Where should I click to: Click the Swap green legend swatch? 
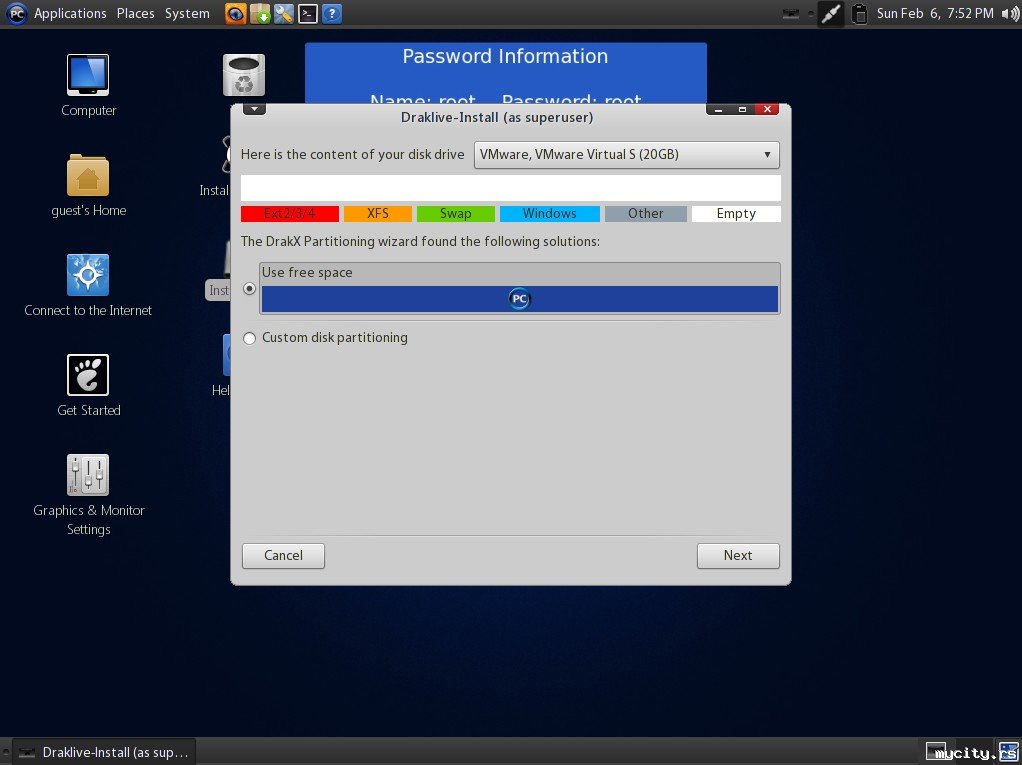coord(456,214)
